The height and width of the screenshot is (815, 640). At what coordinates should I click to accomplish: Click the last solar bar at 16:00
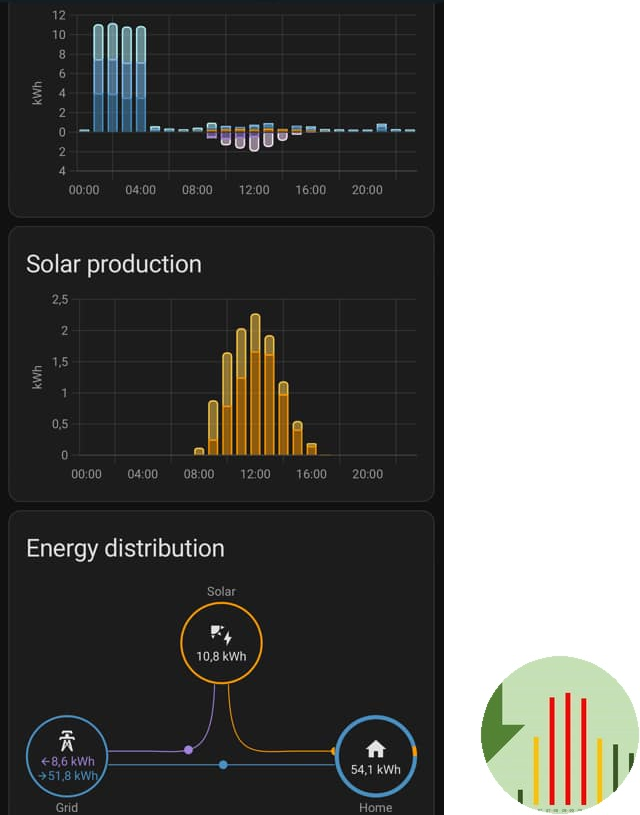(311, 449)
